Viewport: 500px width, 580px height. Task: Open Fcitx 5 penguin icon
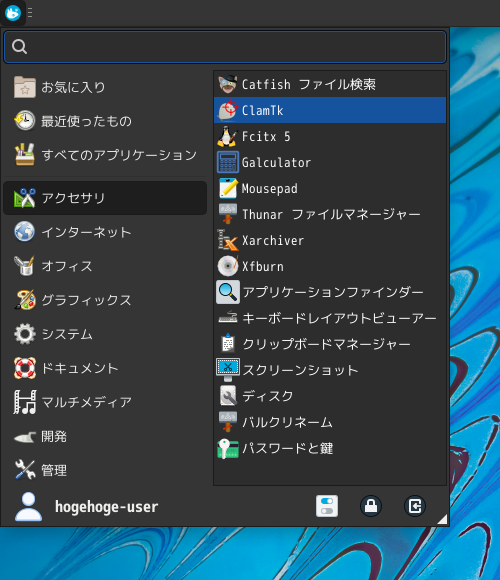[x=227, y=136]
